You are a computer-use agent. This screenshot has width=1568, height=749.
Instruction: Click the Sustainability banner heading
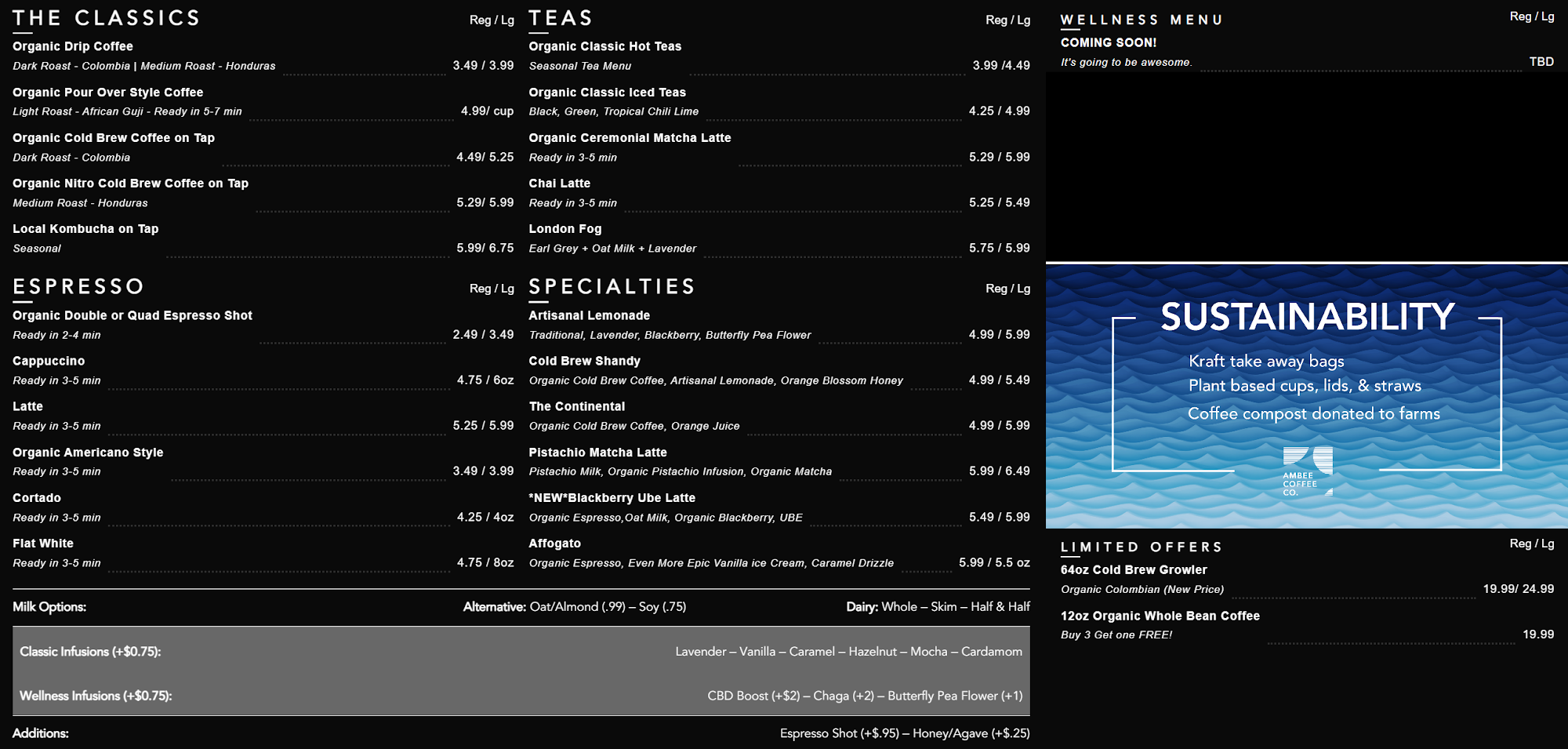pos(1307,317)
